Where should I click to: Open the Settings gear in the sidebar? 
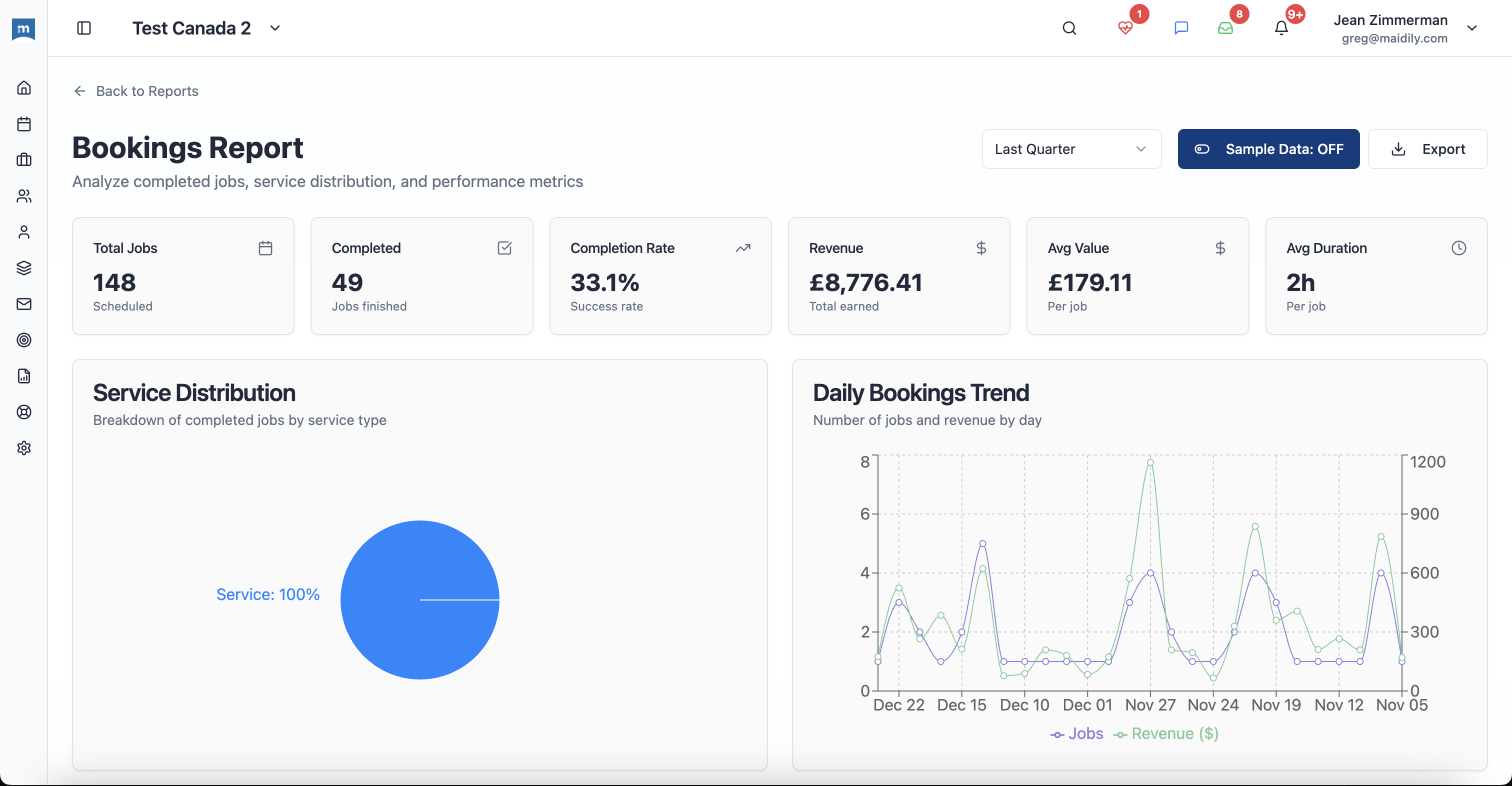tap(23, 448)
